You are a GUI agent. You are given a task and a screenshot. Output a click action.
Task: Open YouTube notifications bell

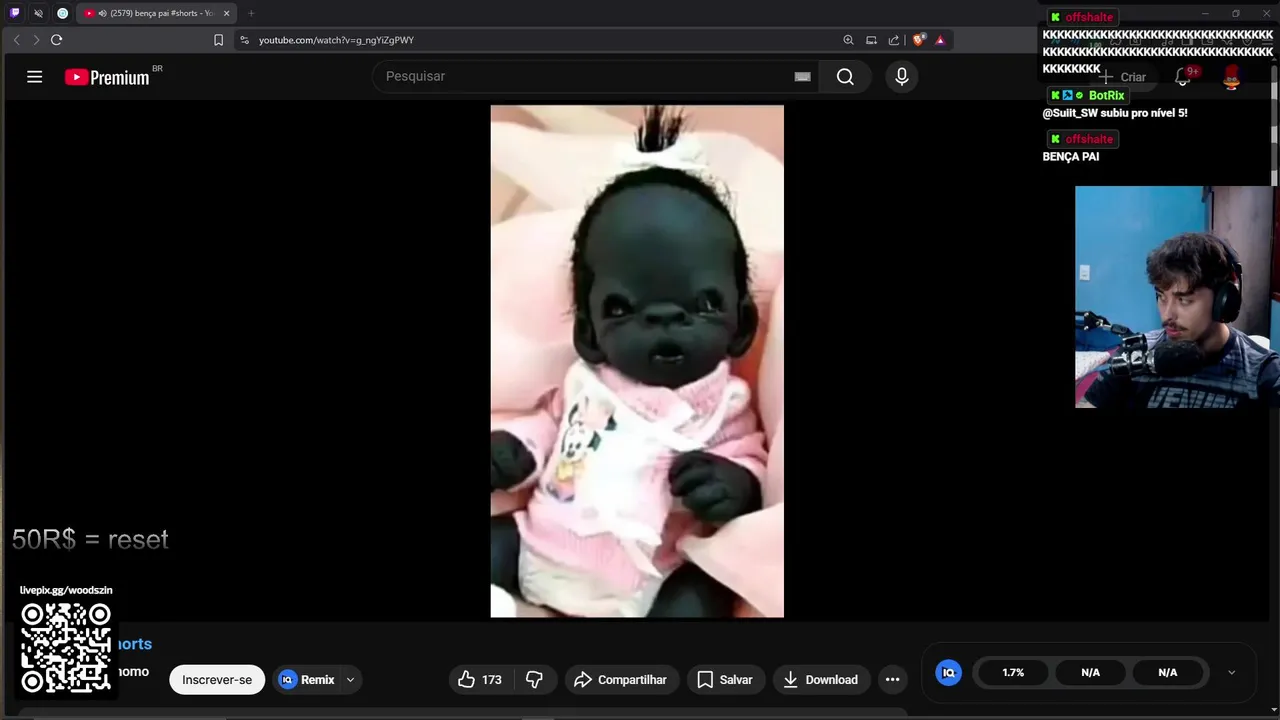(1183, 77)
